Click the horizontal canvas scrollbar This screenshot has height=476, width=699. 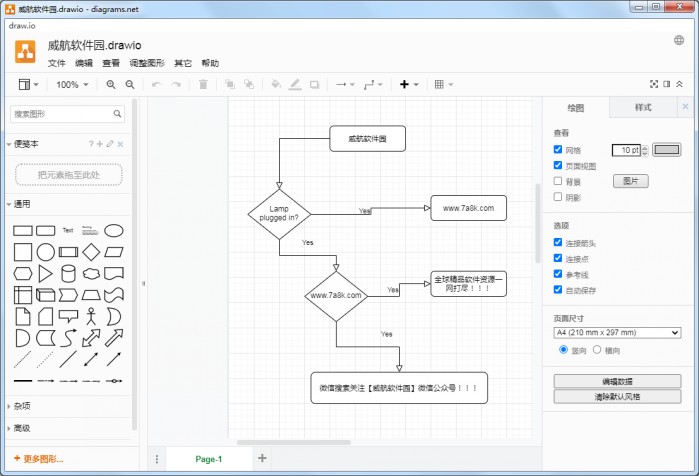[293, 443]
